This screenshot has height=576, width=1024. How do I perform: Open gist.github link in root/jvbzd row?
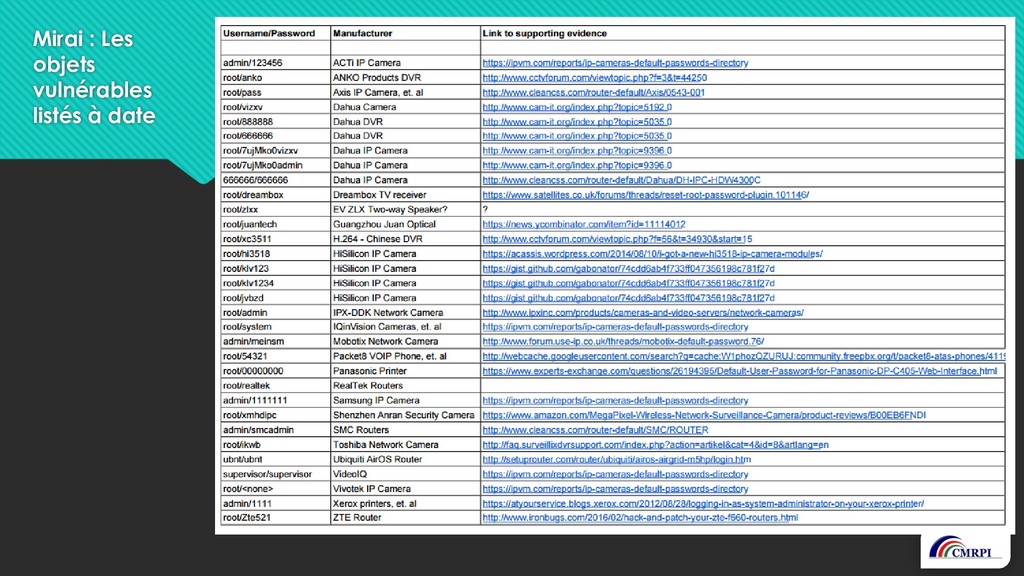[628, 298]
